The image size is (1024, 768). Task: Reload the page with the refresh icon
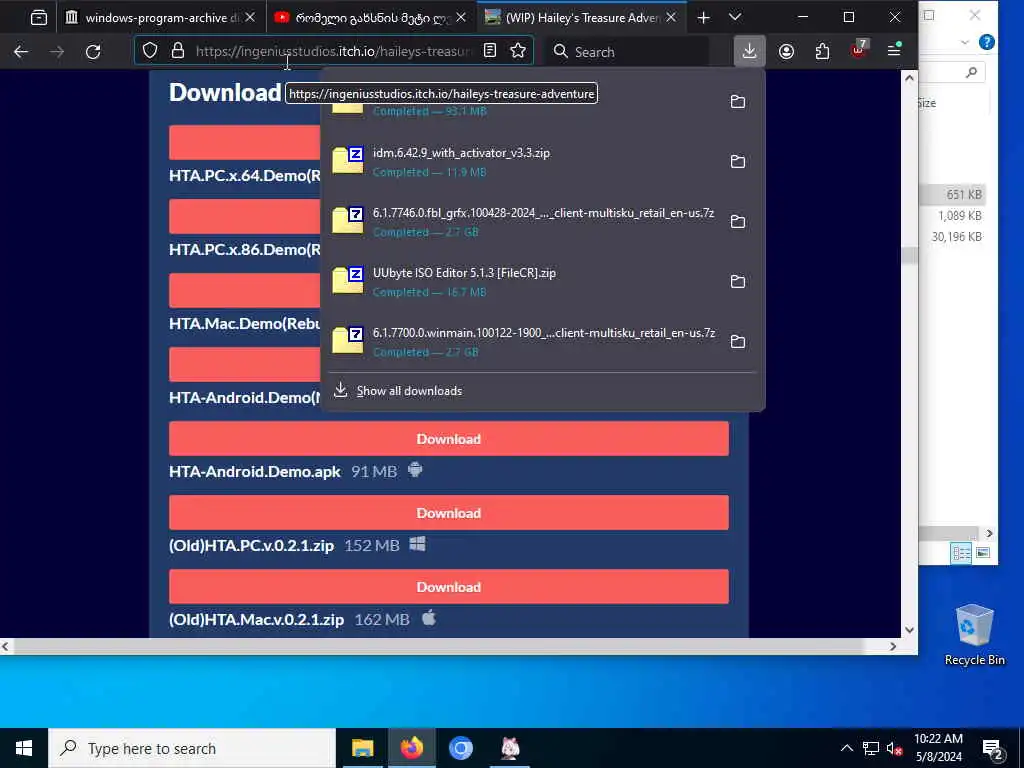point(93,52)
